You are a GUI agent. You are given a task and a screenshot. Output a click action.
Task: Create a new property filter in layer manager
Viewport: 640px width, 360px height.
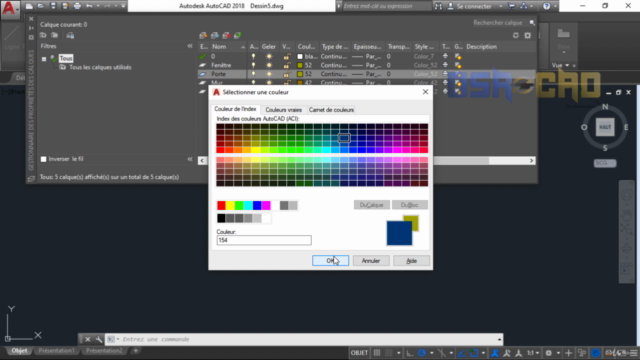coord(43,36)
